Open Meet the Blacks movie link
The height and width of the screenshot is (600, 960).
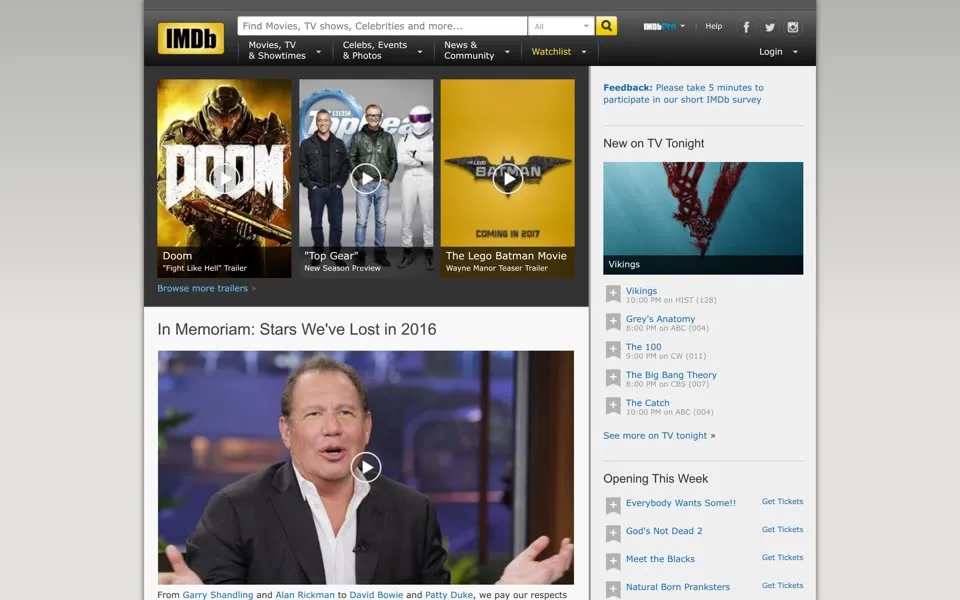click(x=660, y=559)
